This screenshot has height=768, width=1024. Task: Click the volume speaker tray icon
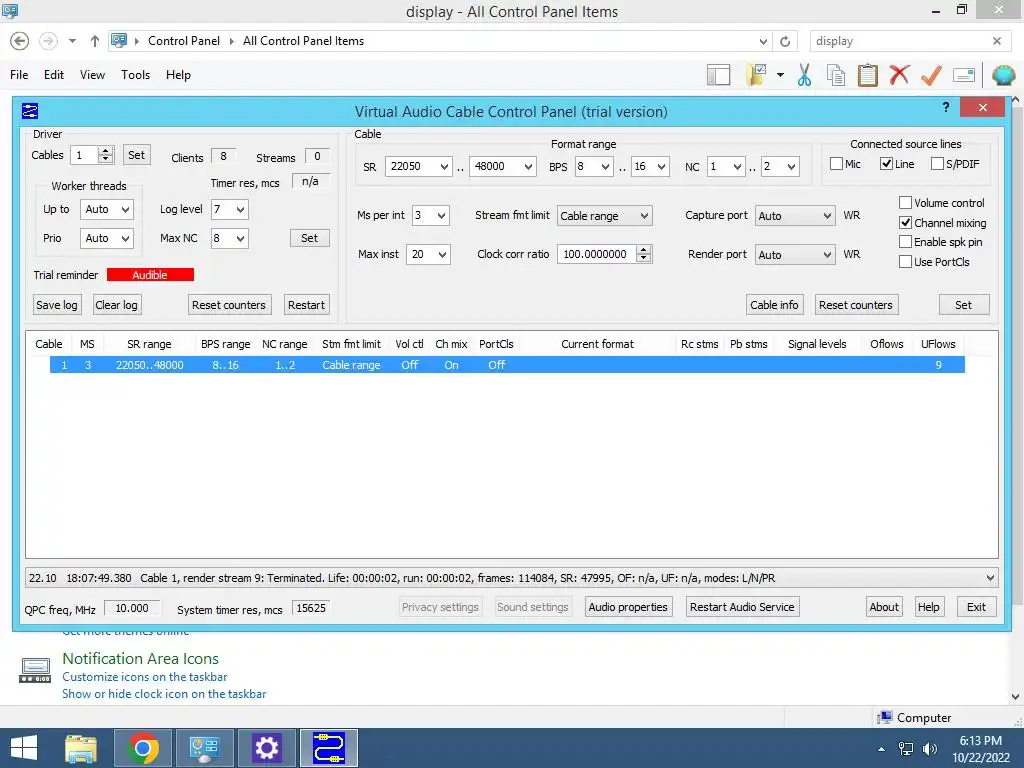[x=929, y=749]
